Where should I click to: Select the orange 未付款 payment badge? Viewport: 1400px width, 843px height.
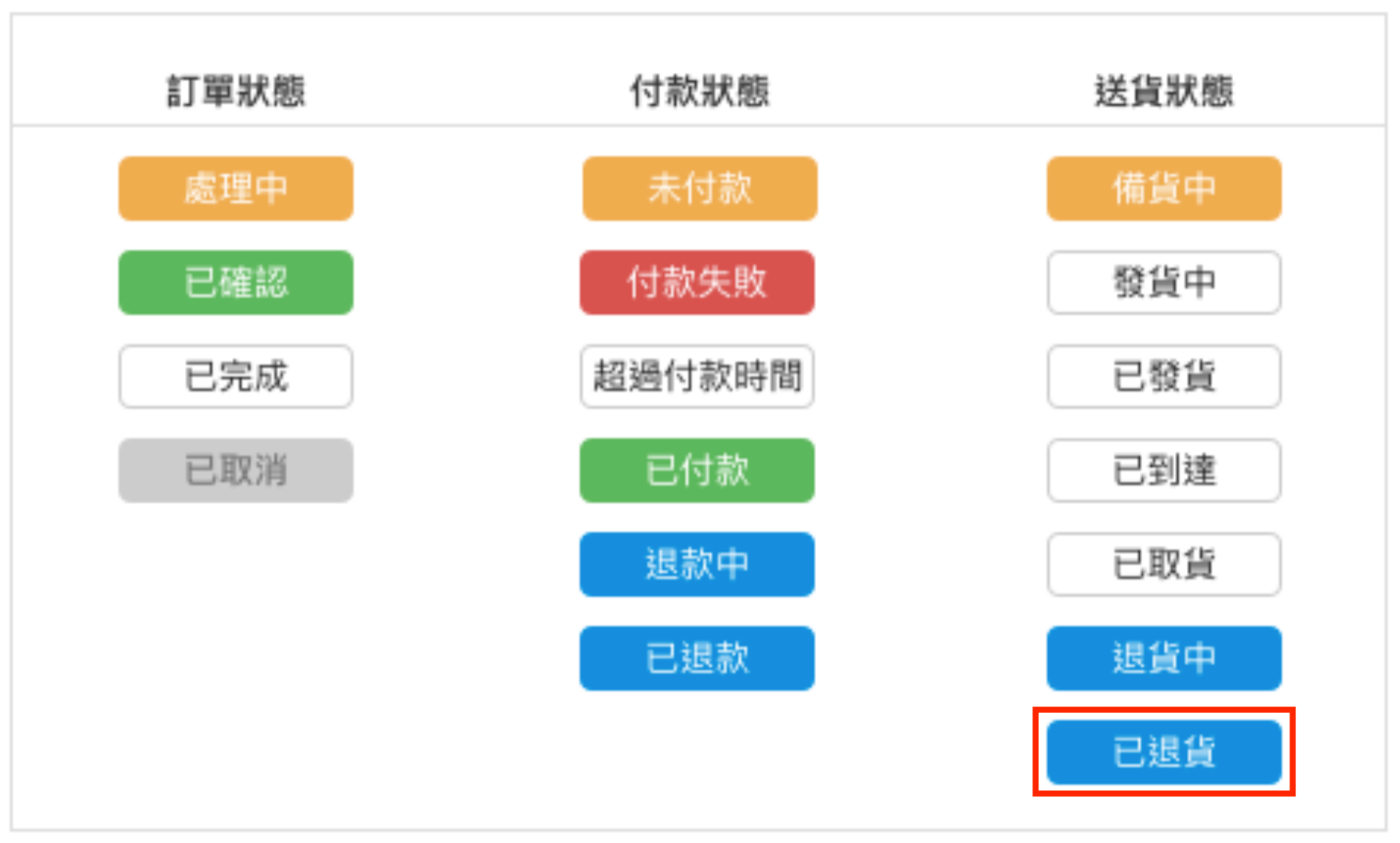coord(700,188)
